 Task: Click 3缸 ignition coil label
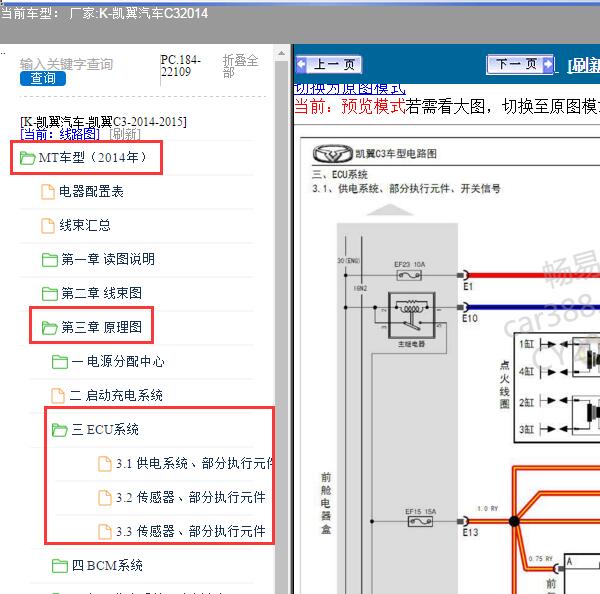[x=526, y=429]
